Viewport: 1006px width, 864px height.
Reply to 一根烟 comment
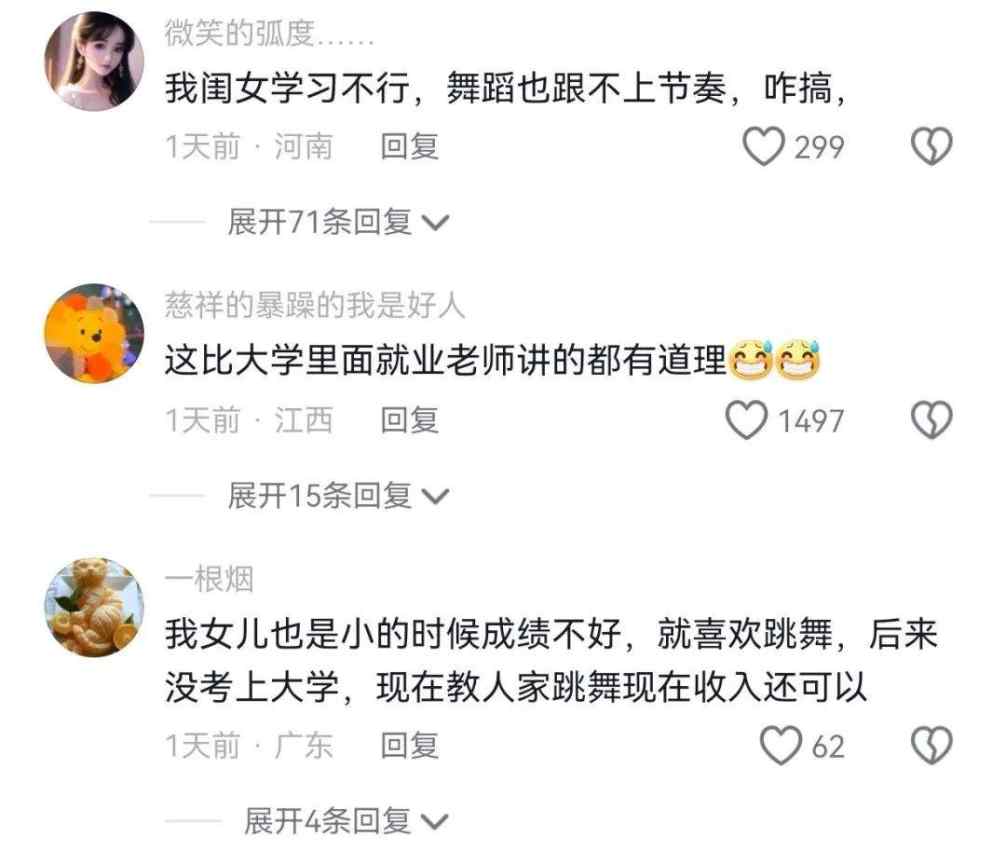(409, 745)
